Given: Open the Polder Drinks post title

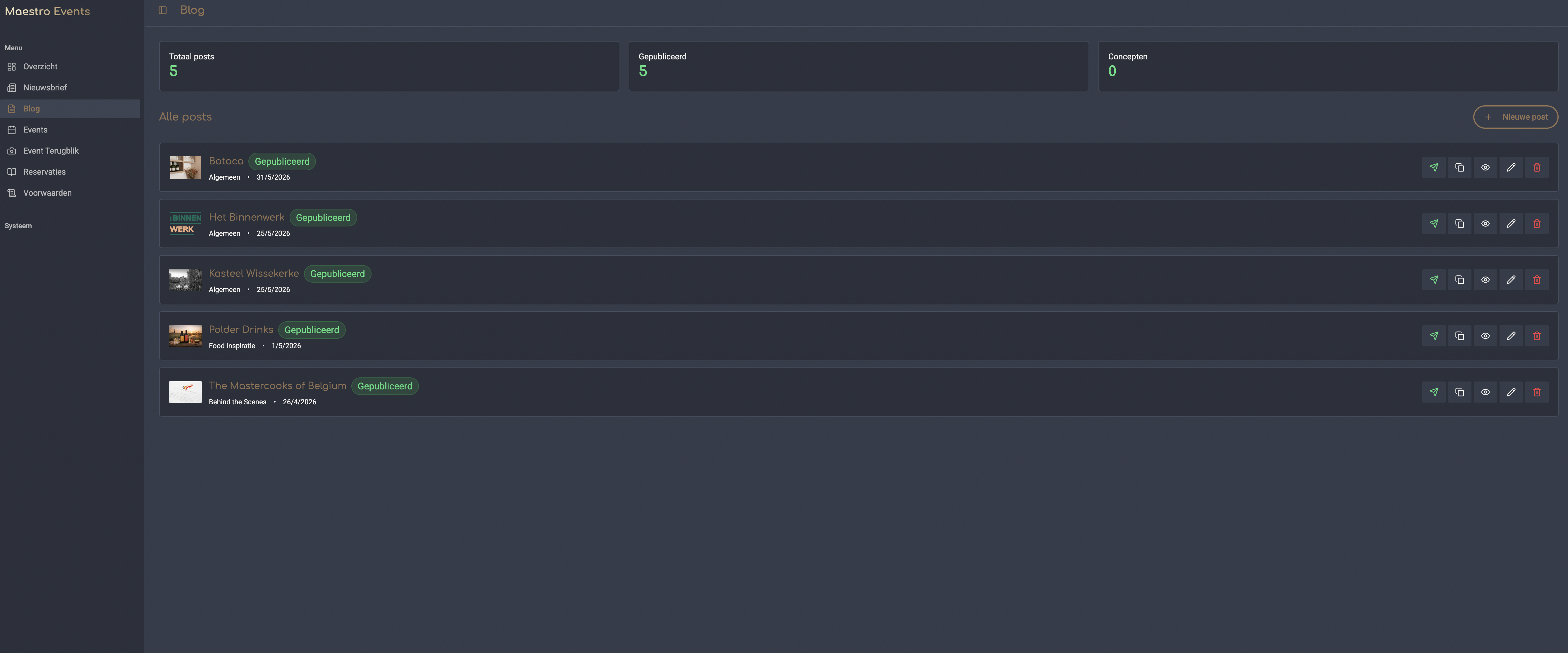Looking at the screenshot, I should point(241,329).
